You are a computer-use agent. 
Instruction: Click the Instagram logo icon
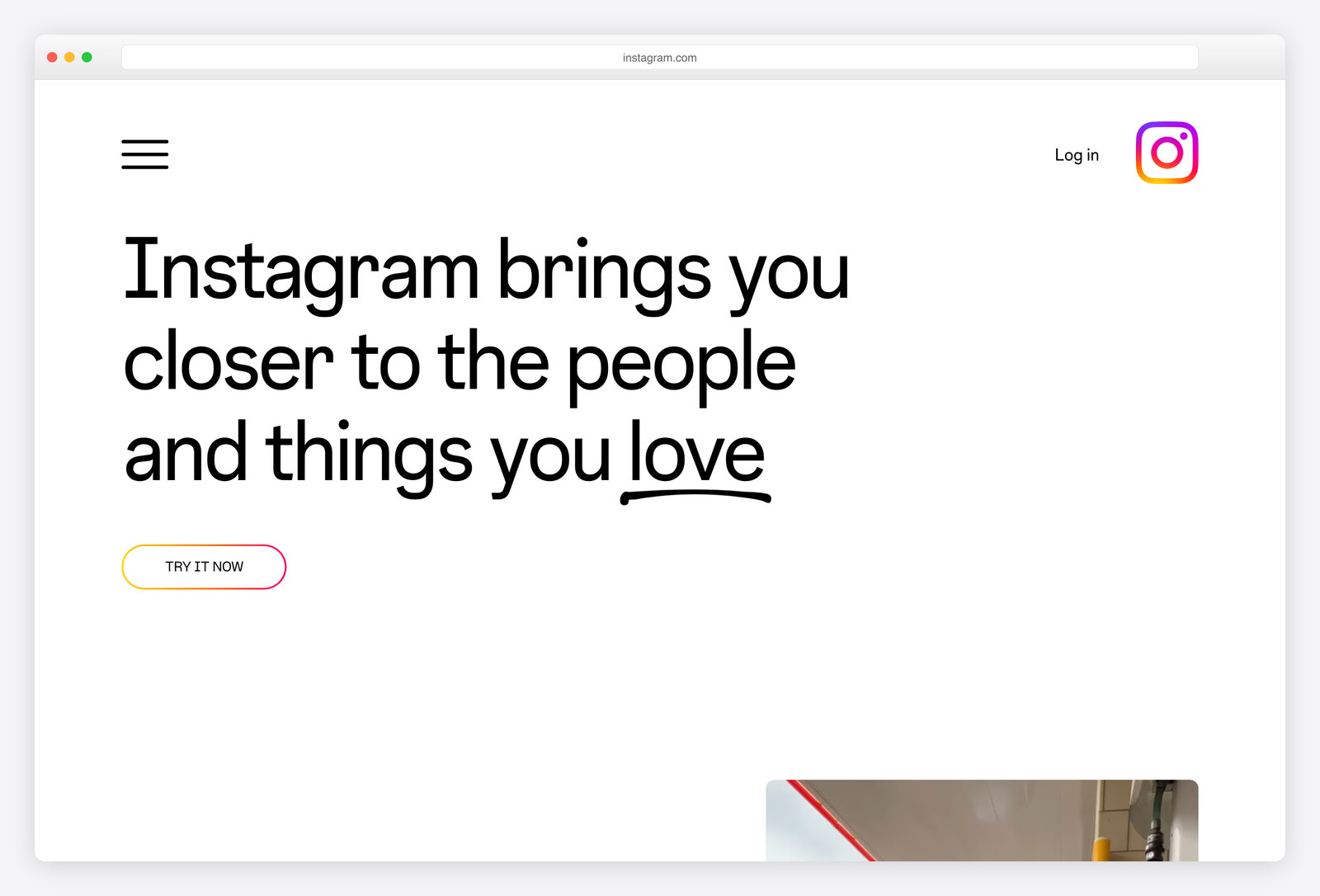[1167, 153]
